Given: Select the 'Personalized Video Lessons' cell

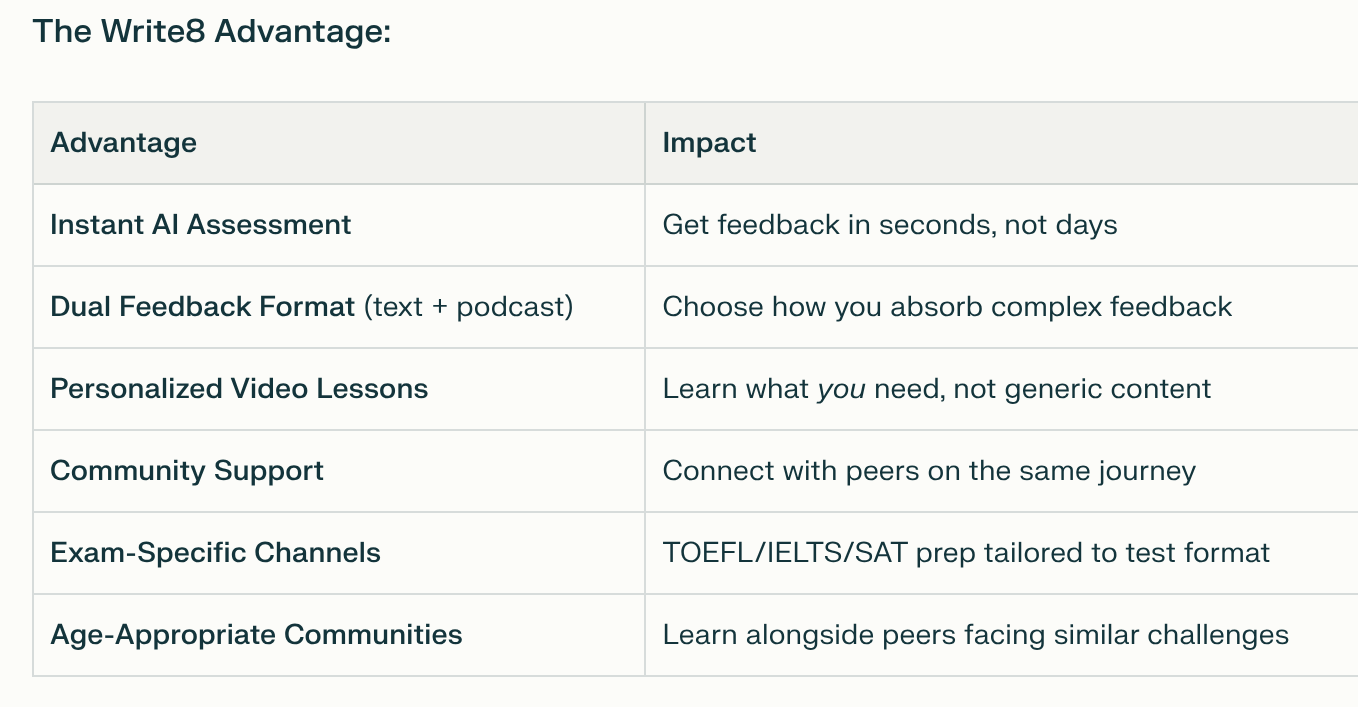Looking at the screenshot, I should click(x=239, y=388).
